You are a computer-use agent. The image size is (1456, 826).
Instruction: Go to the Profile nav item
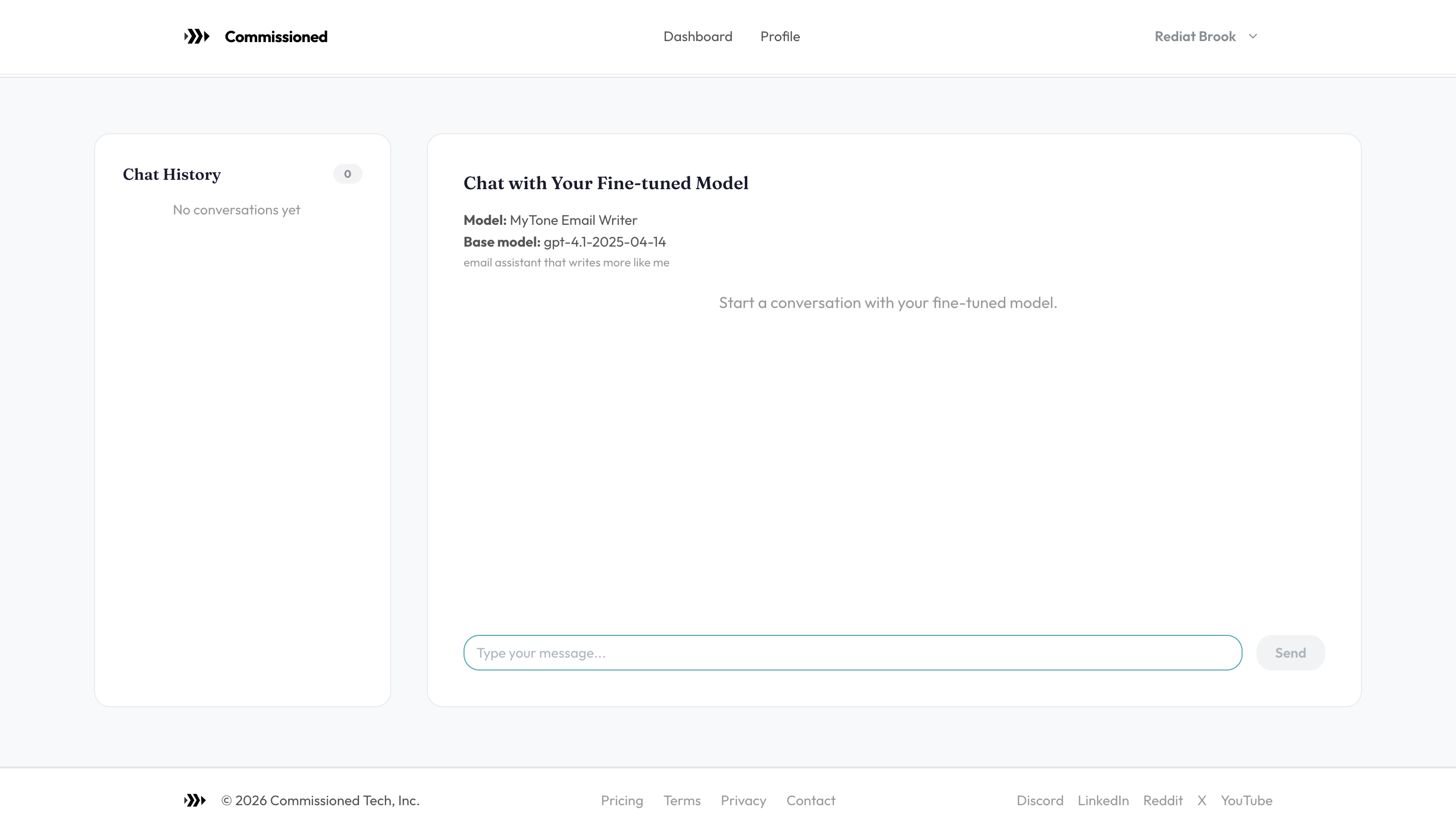(x=780, y=36)
